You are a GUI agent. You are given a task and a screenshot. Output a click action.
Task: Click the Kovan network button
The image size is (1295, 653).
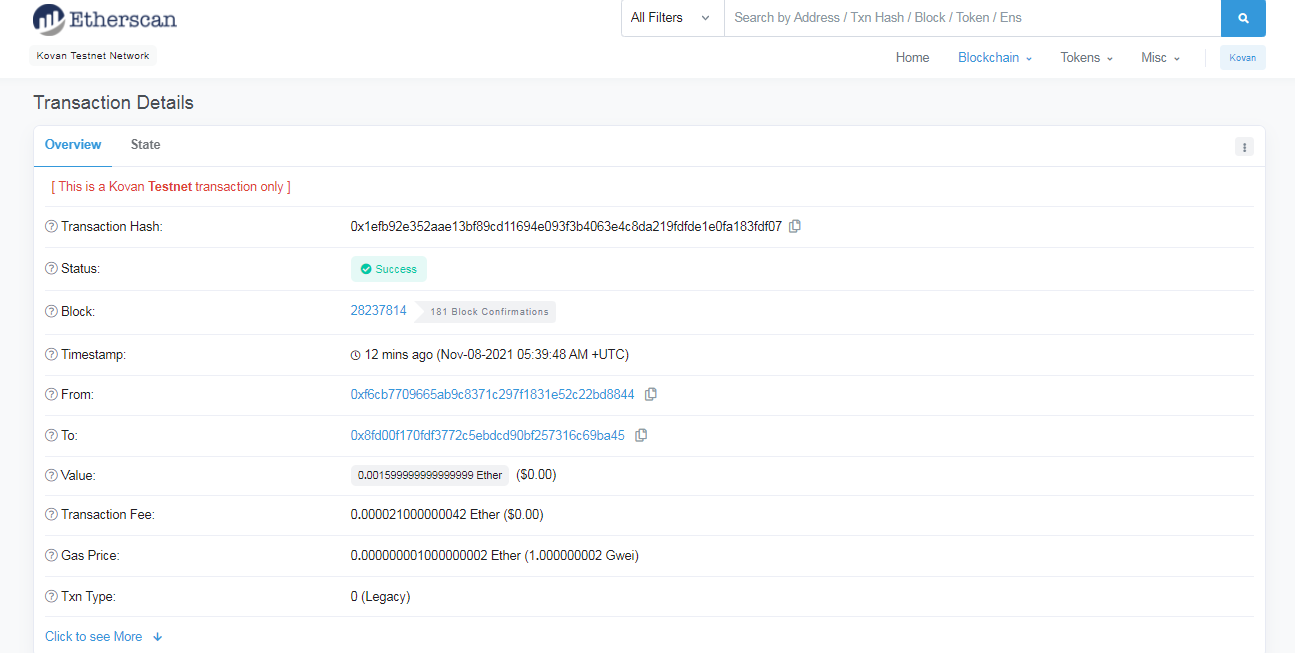tap(1243, 58)
